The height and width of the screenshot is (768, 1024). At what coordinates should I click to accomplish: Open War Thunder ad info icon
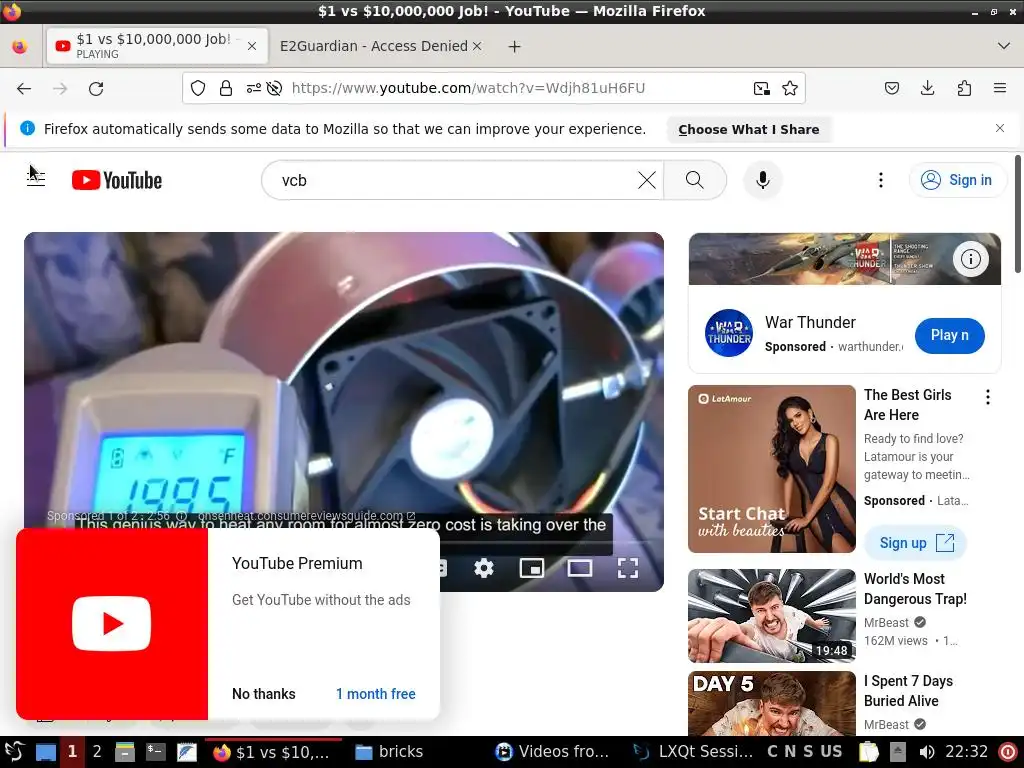pos(970,259)
